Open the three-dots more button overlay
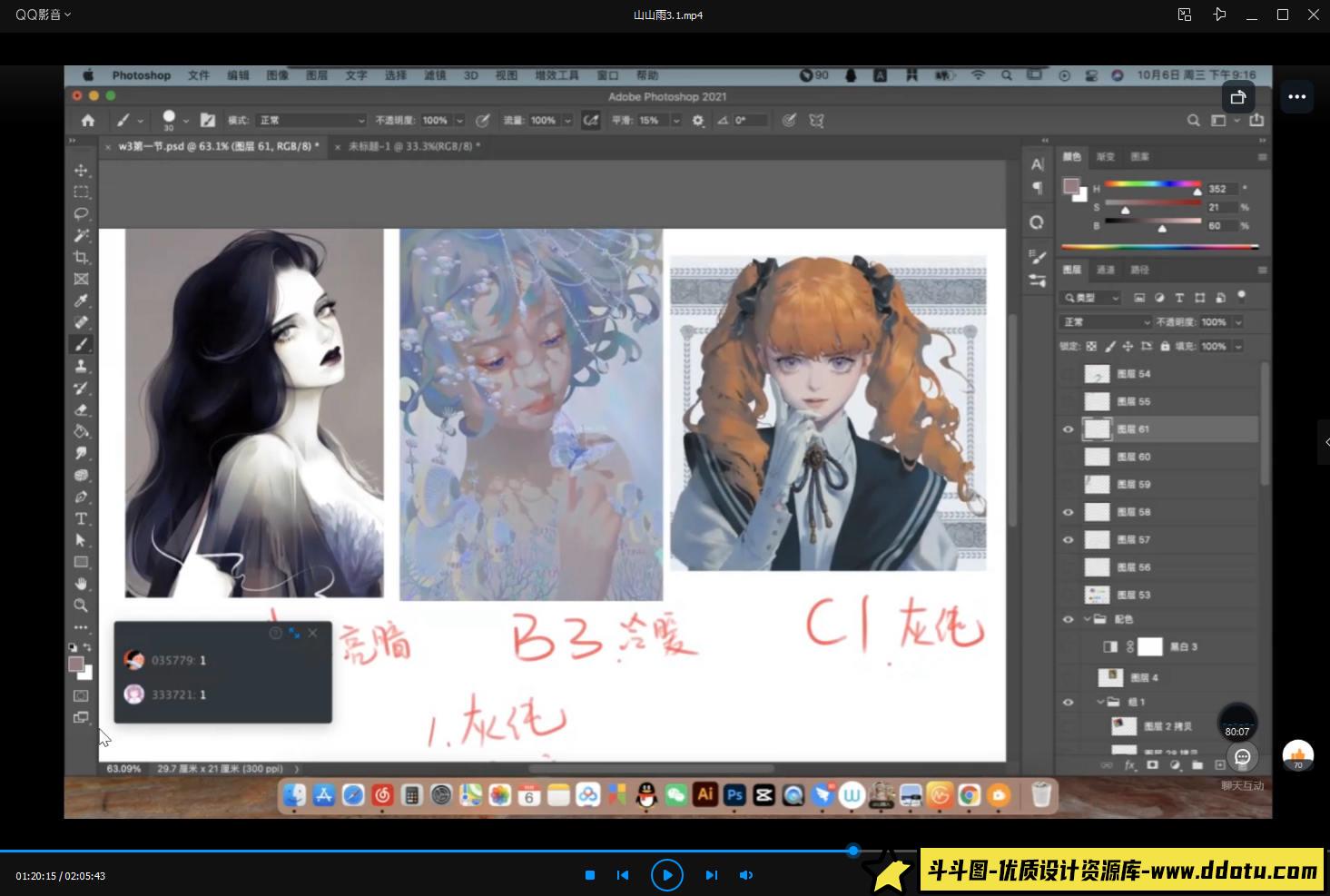Image resolution: width=1330 pixels, height=896 pixels. [1297, 96]
